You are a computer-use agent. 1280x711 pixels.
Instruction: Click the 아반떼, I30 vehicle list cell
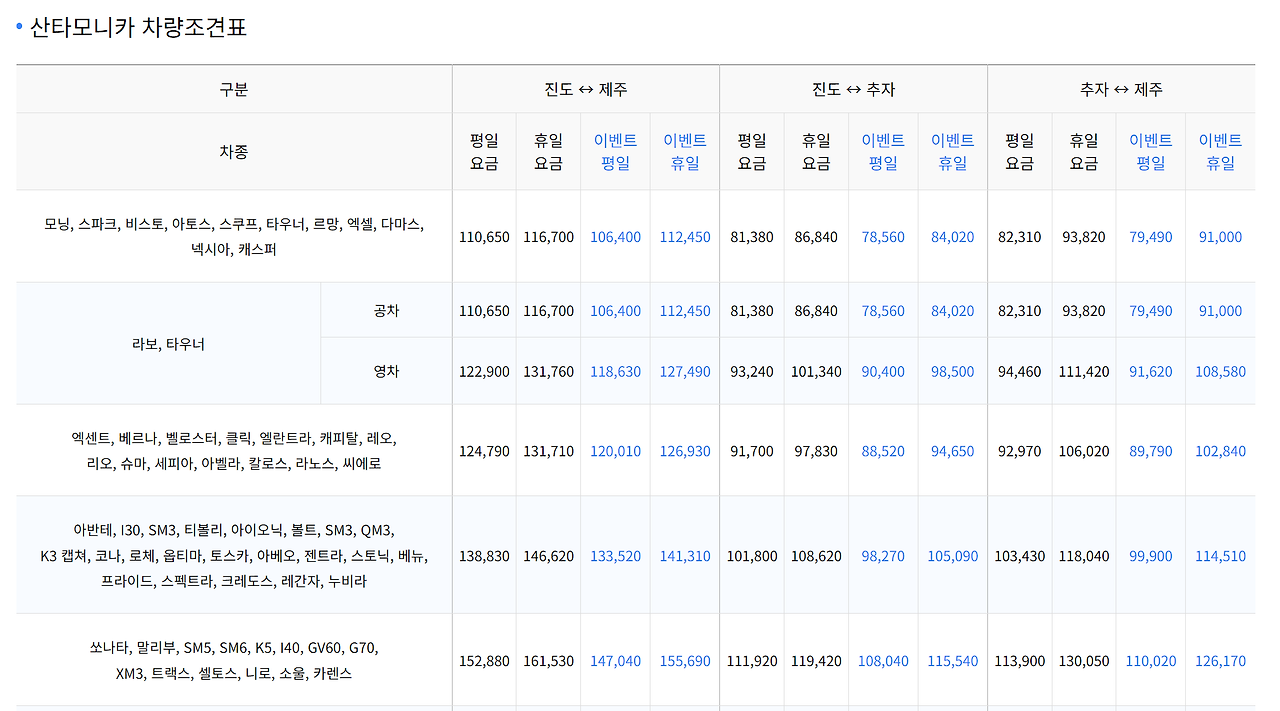234,556
